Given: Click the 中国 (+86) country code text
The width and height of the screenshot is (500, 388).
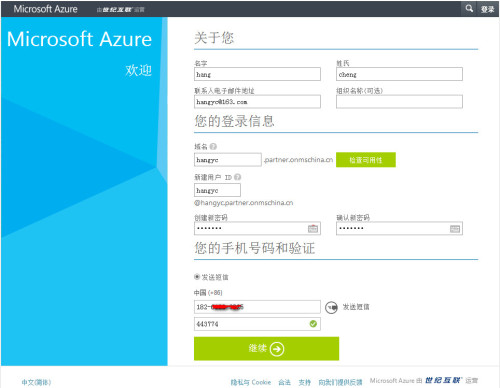Looking at the screenshot, I should 208,293.
